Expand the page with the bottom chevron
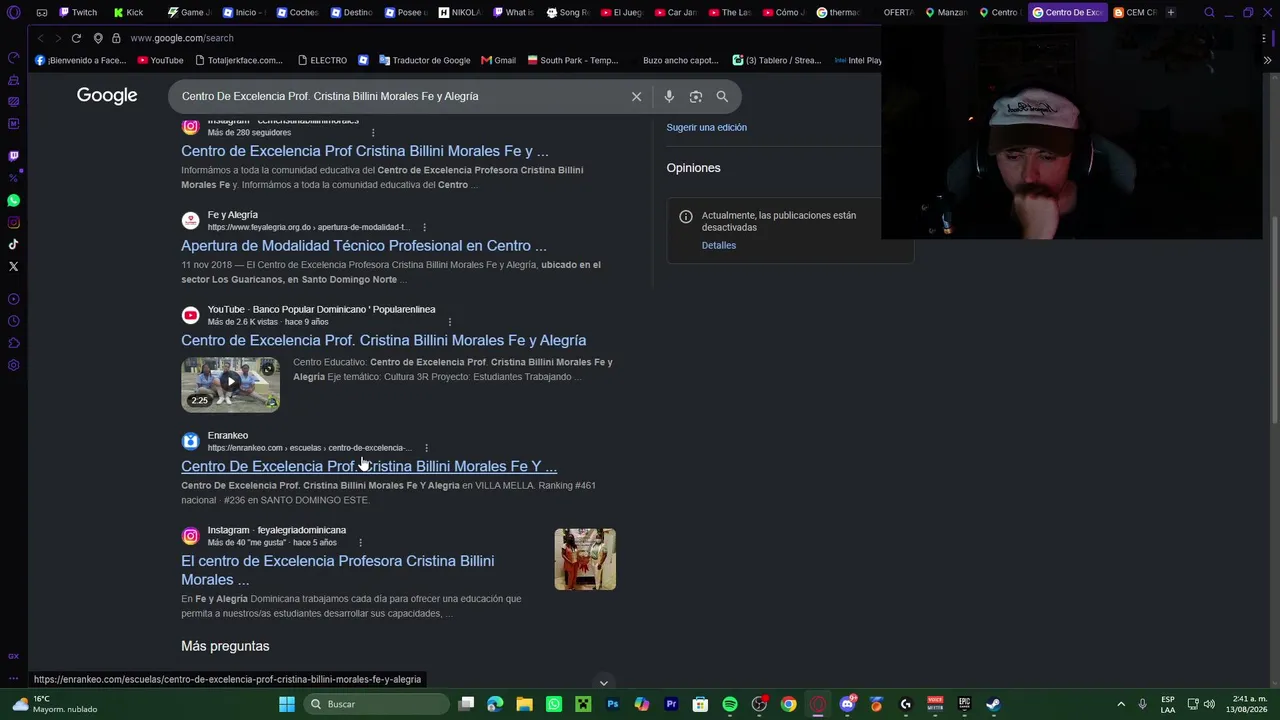The width and height of the screenshot is (1280, 720). pos(603,683)
